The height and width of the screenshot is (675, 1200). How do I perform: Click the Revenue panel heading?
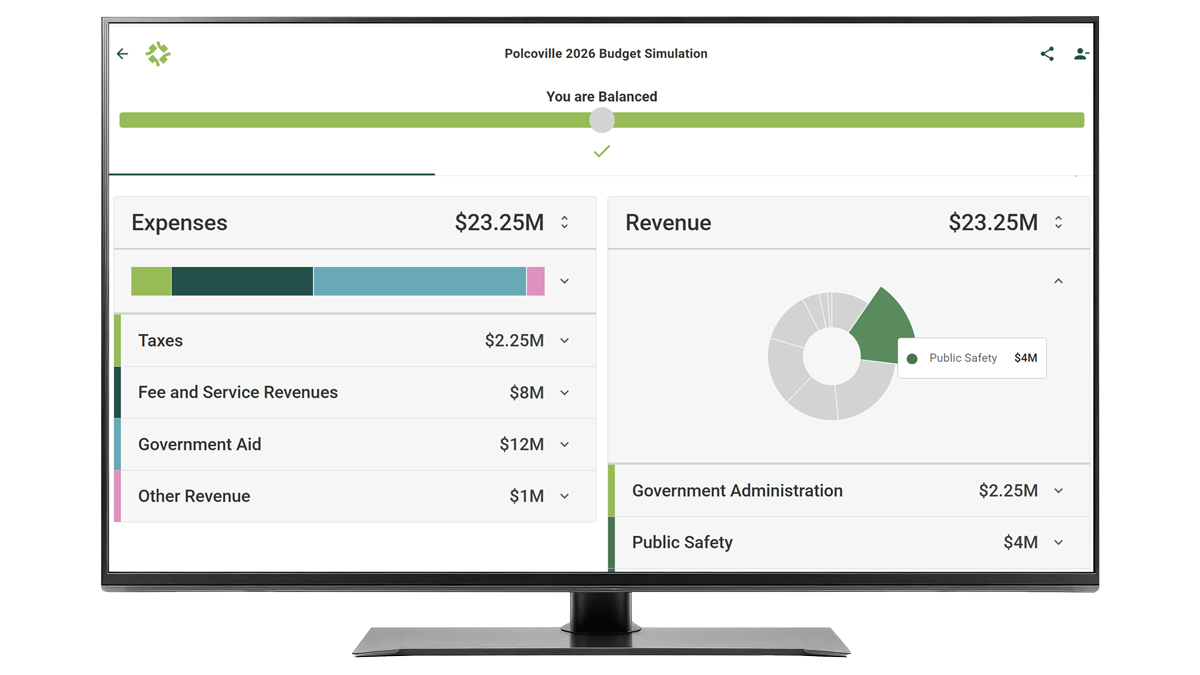point(668,223)
